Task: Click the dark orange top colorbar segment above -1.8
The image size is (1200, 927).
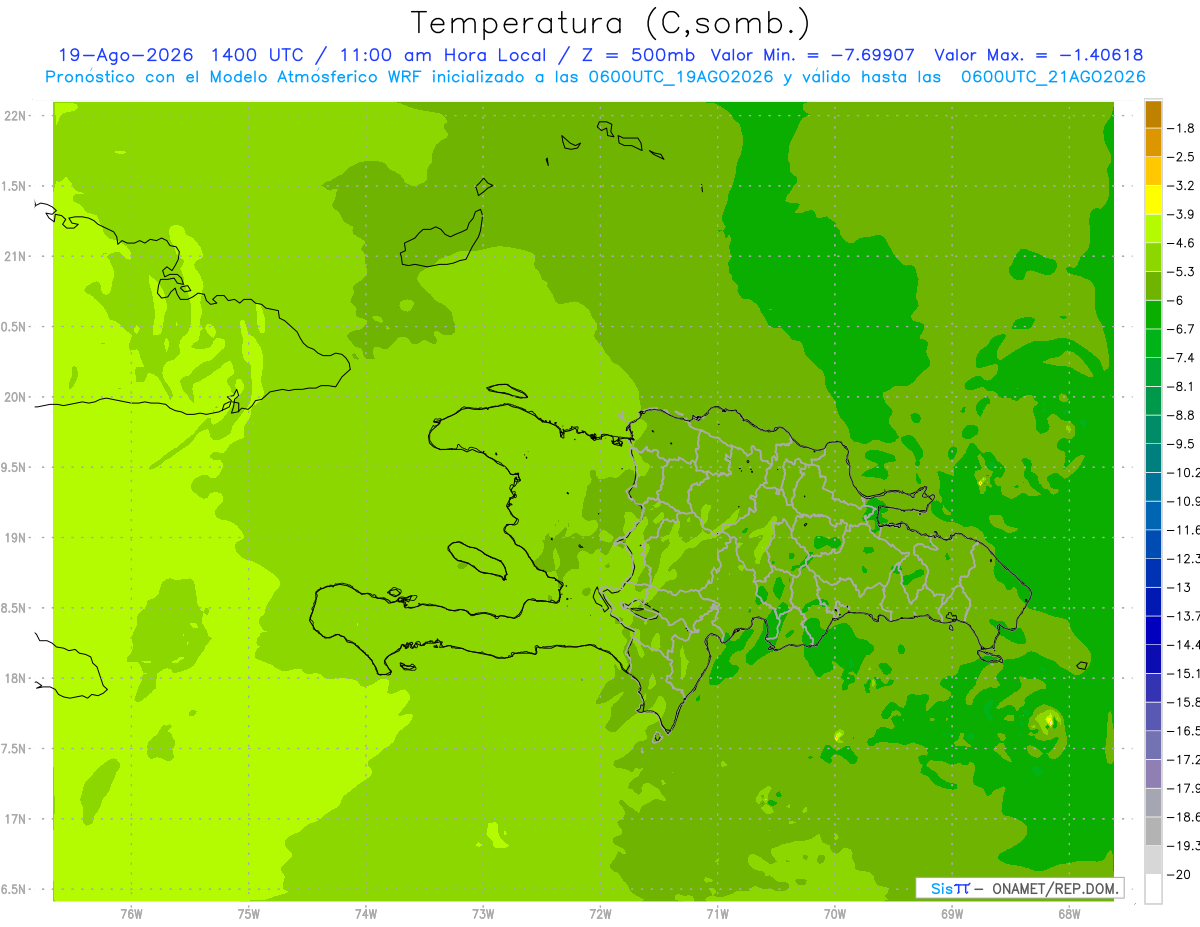Action: point(1153,114)
